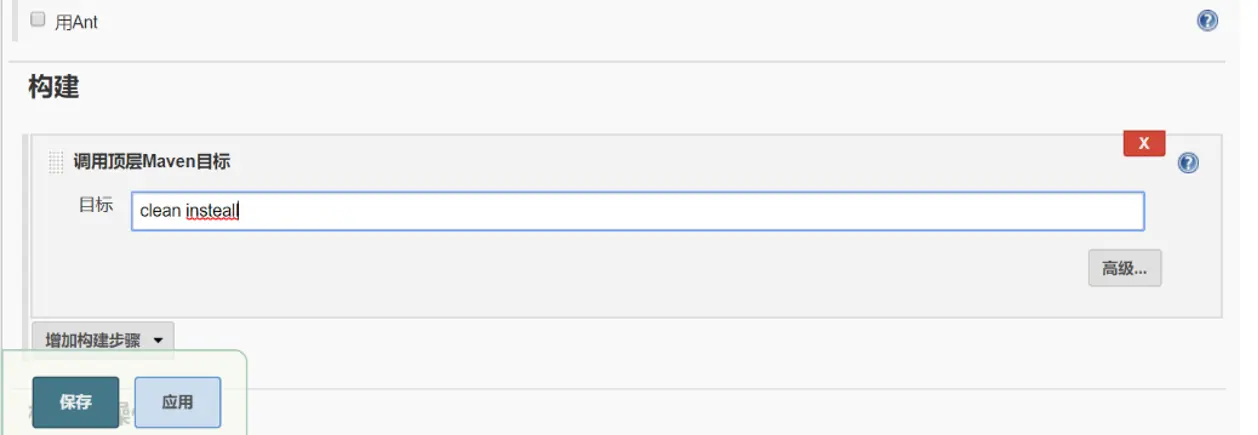Click the word clean in the goals field
Viewport: 1258px width, 435px height.
pyautogui.click(x=160, y=211)
